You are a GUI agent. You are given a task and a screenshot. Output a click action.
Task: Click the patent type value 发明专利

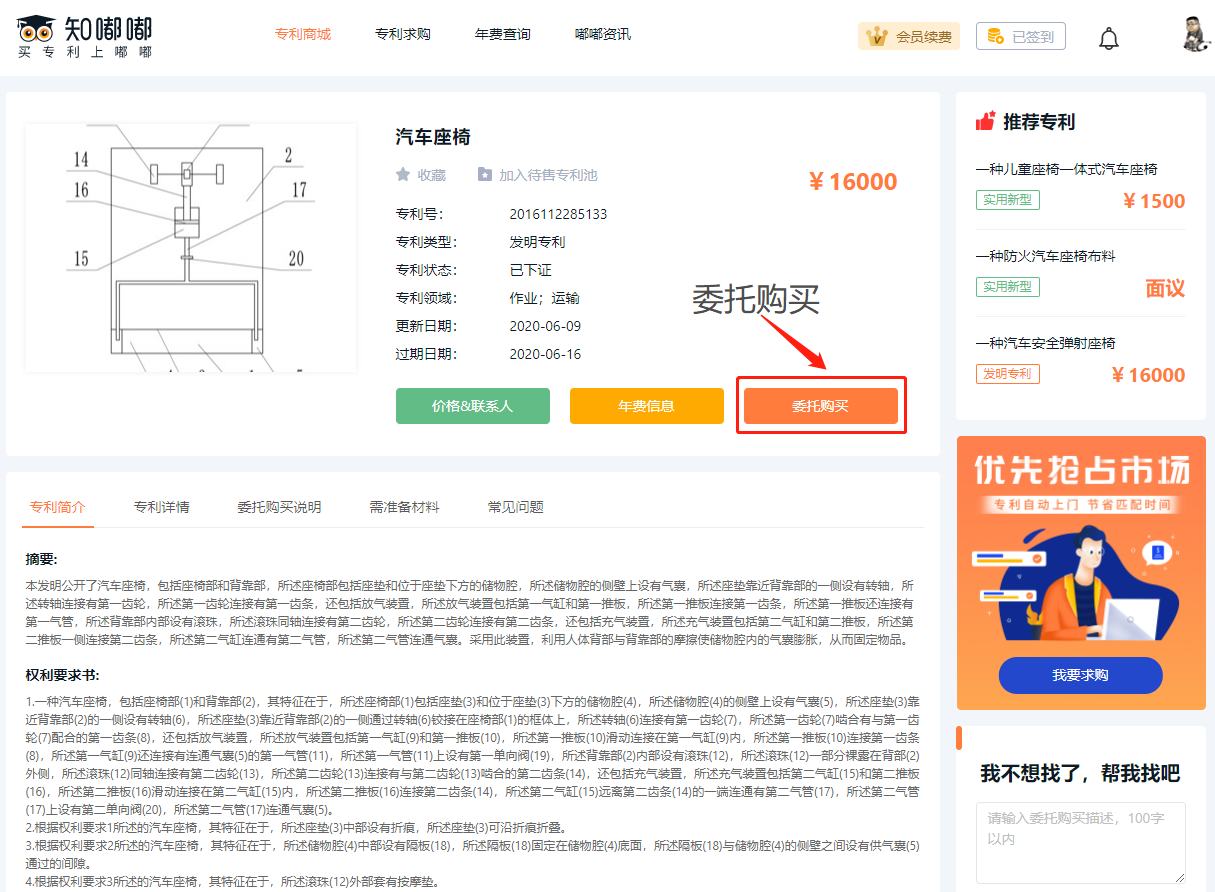(537, 242)
